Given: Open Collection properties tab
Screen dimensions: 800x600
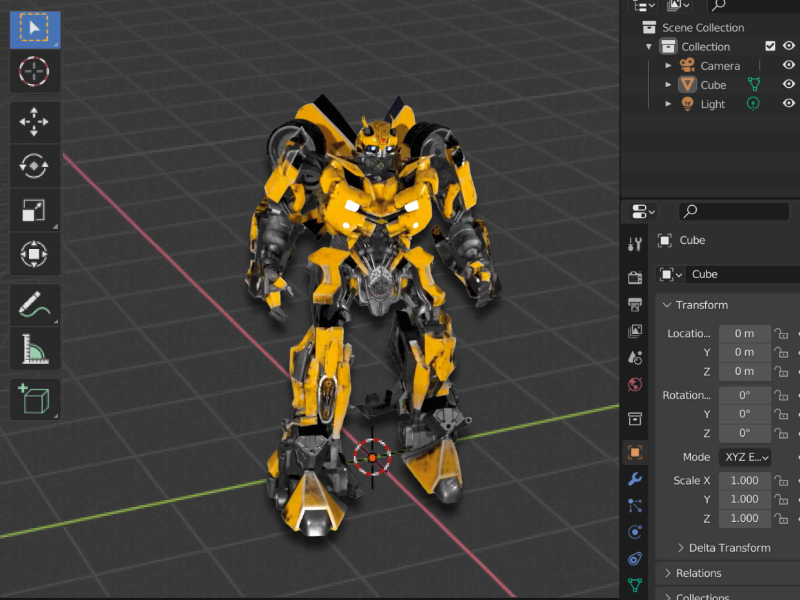Looking at the screenshot, I should point(635,419).
